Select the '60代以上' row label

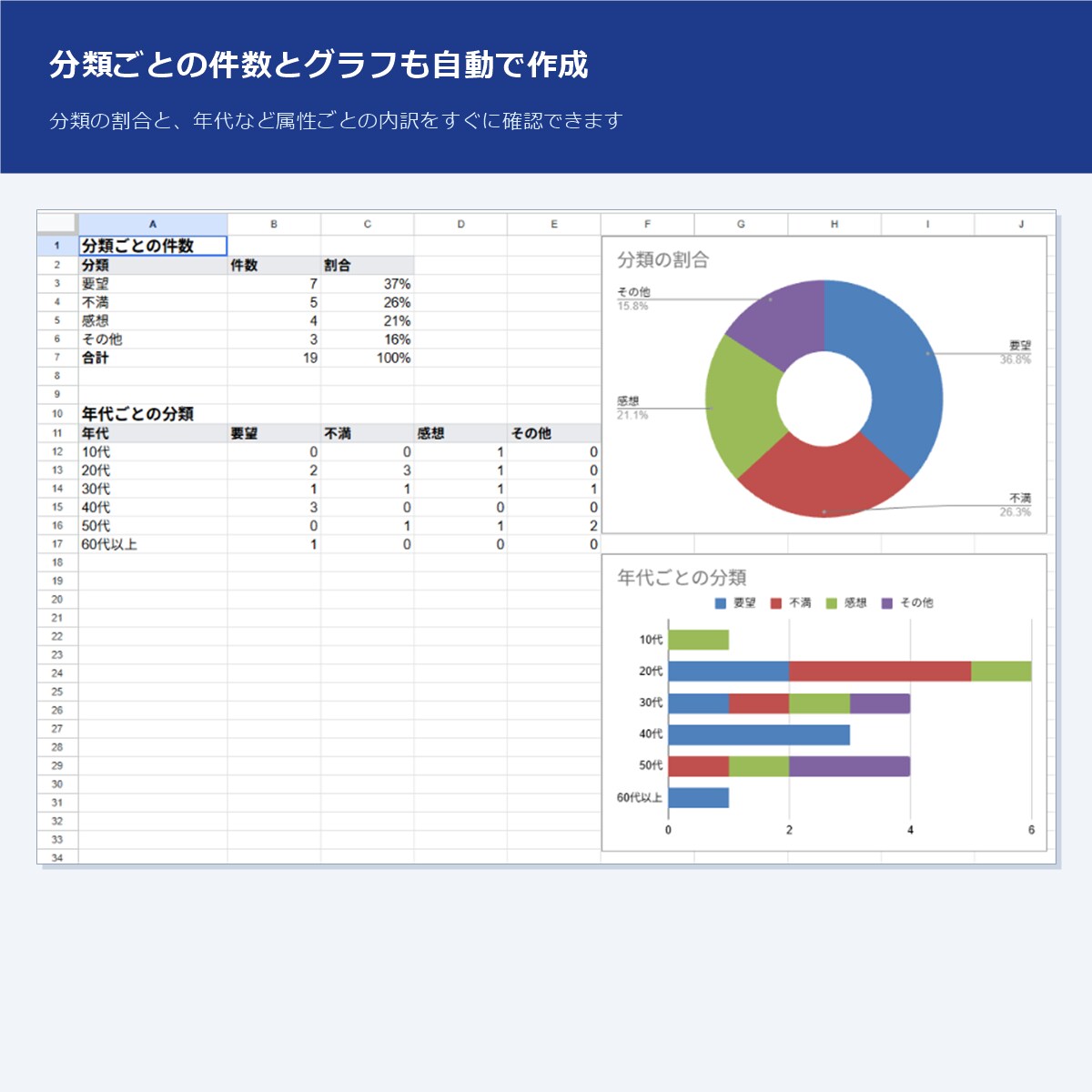[153, 544]
